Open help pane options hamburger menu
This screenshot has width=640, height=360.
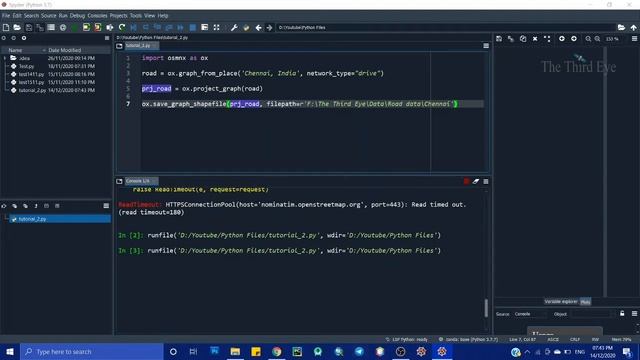pos(634,313)
